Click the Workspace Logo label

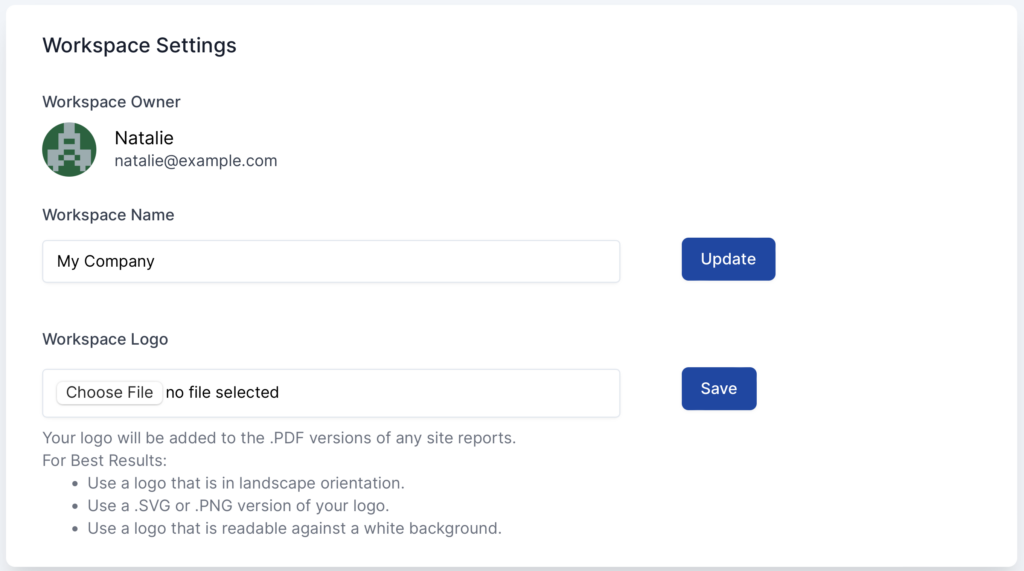point(105,339)
